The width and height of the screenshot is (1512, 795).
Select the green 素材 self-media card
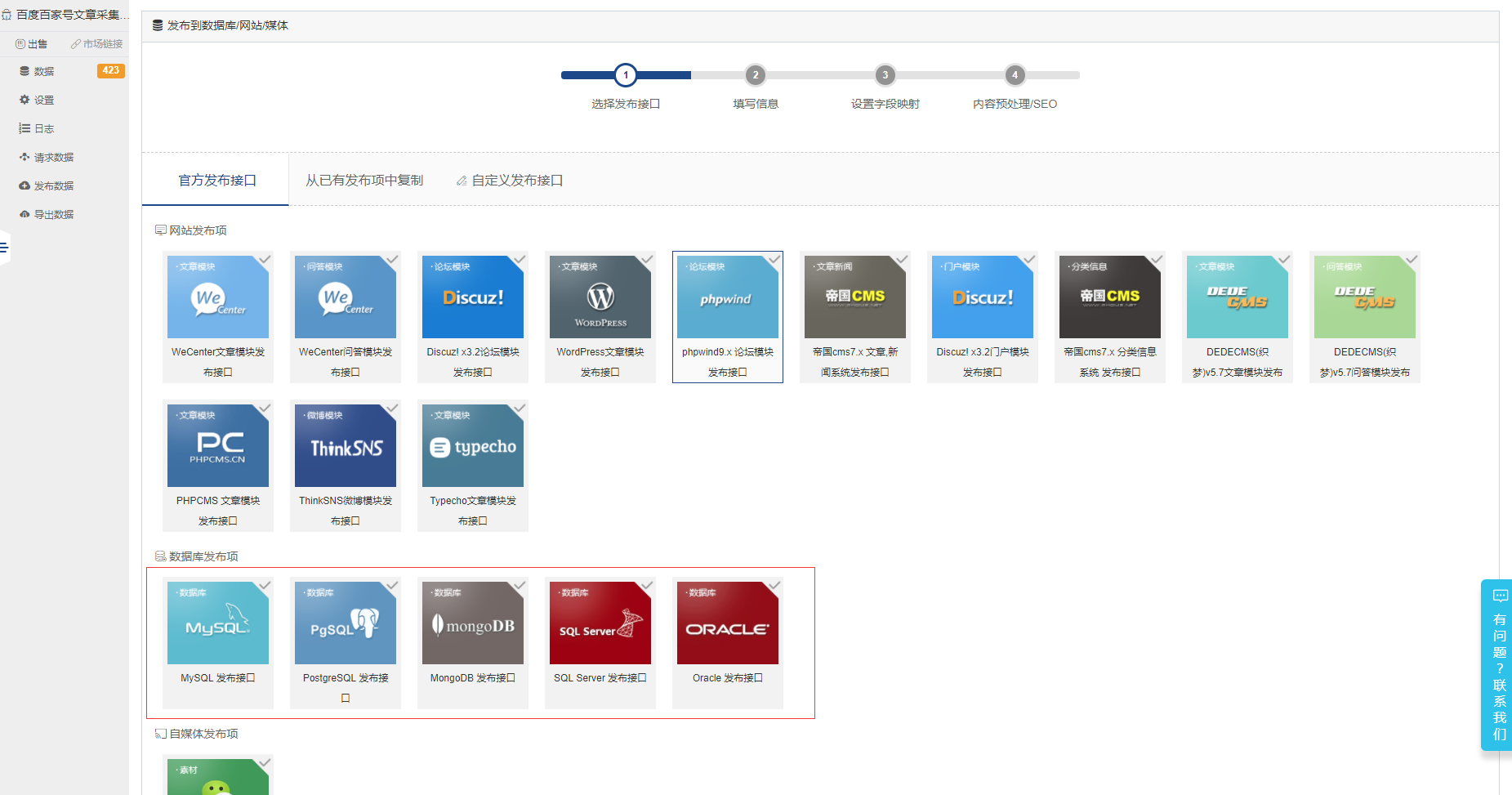(x=218, y=775)
